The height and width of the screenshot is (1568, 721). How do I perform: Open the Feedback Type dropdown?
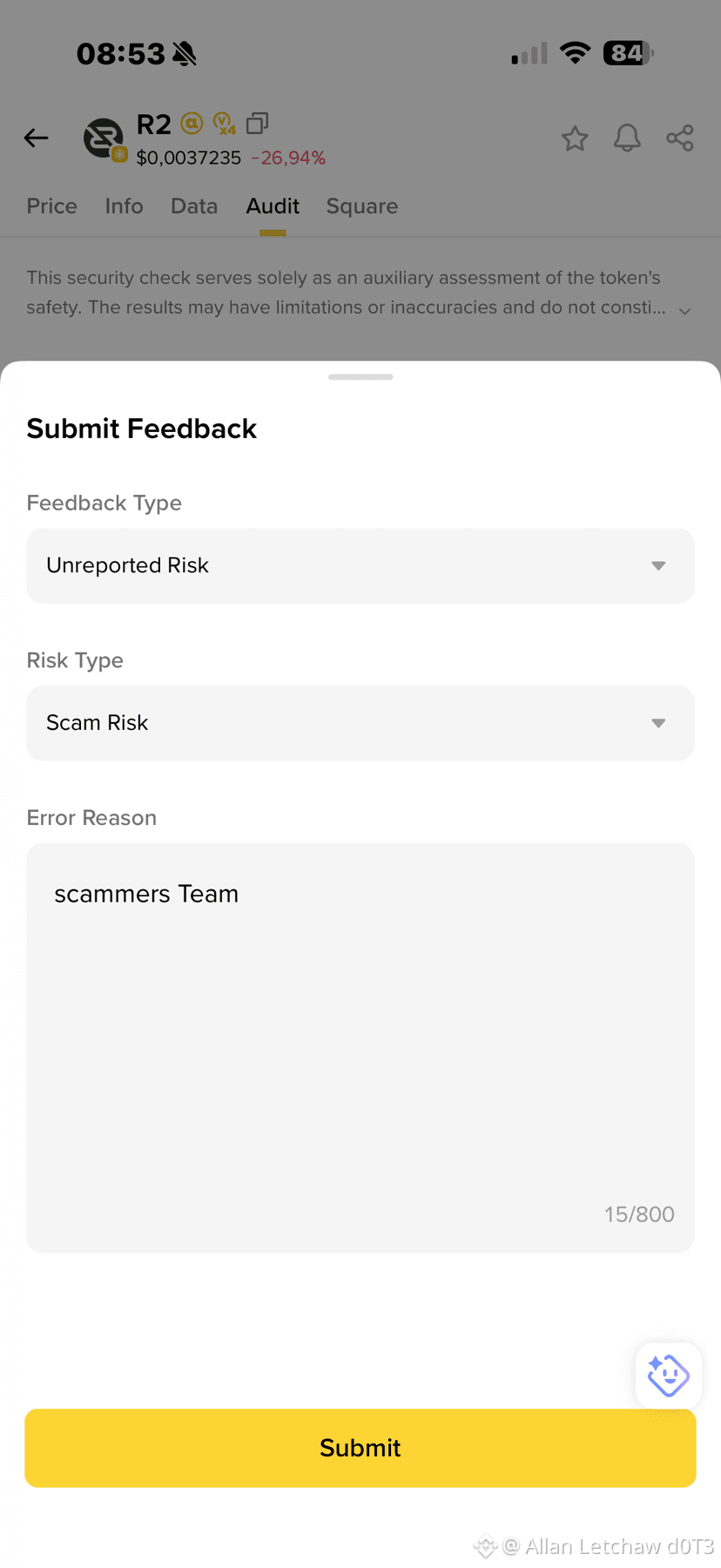[360, 565]
